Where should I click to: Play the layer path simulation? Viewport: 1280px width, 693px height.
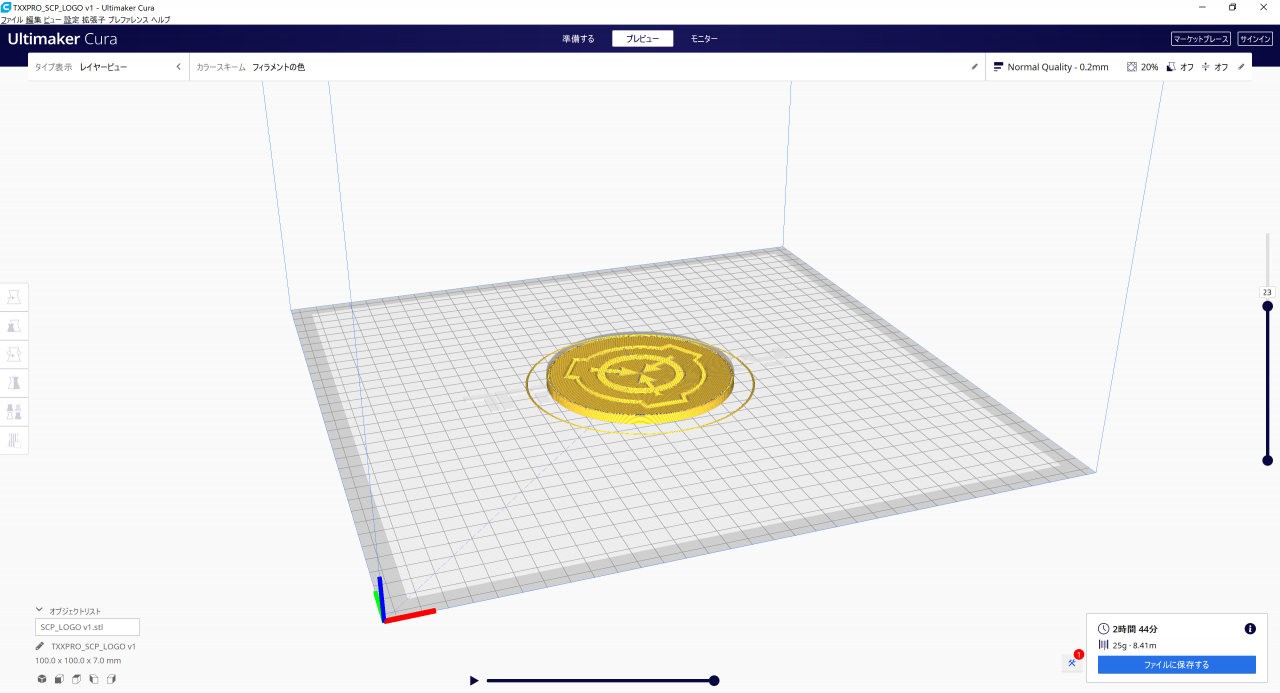point(474,681)
